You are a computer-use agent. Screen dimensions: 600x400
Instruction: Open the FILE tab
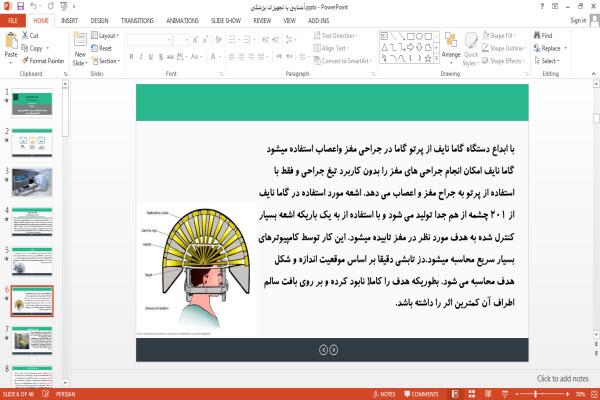[x=13, y=21]
